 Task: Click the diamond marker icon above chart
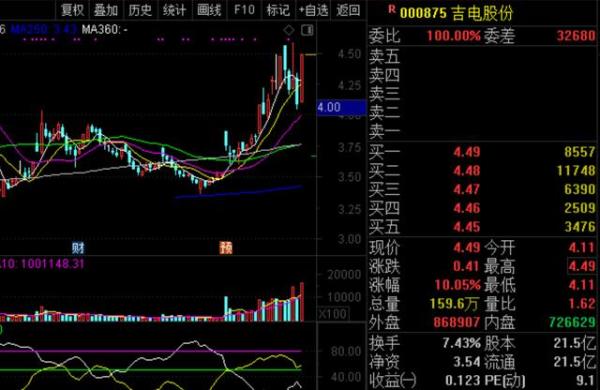[x=289, y=30]
